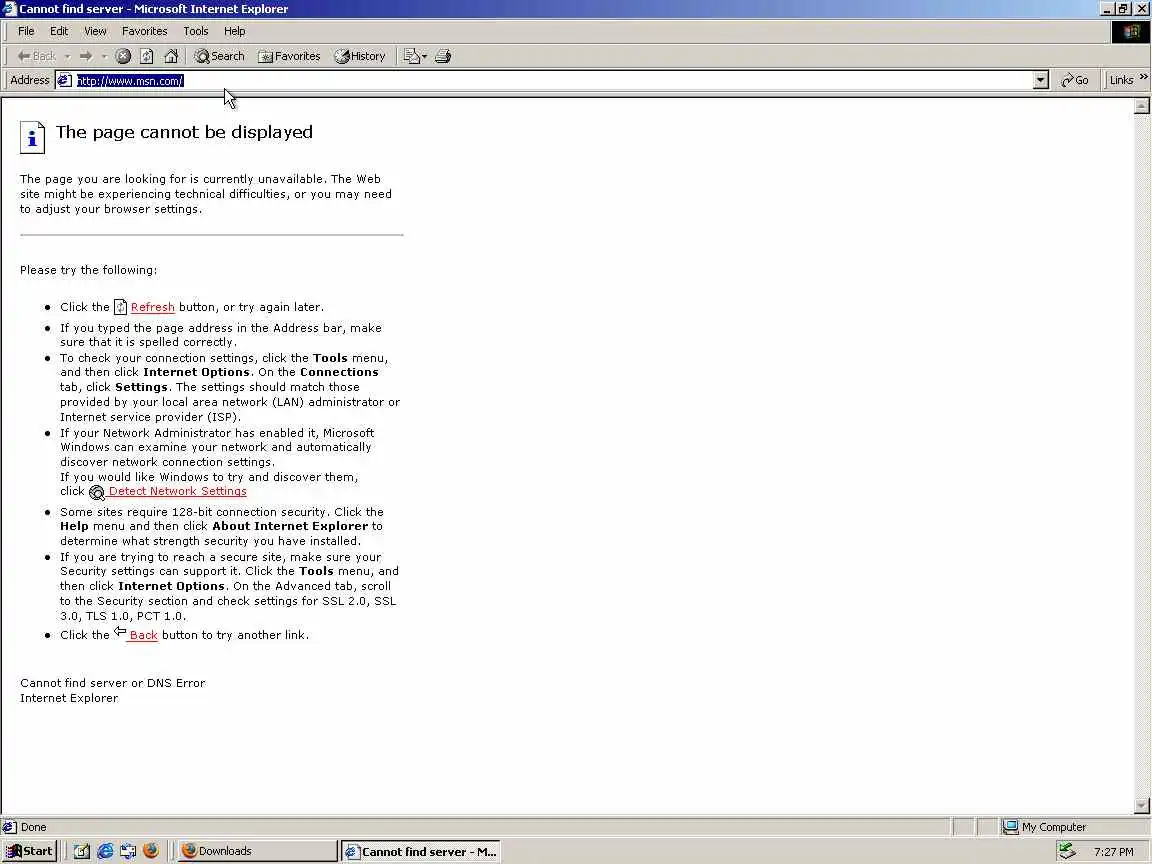Expand the Edit icon dropdown arrow
Image resolution: width=1152 pixels, height=864 pixels.
click(425, 56)
